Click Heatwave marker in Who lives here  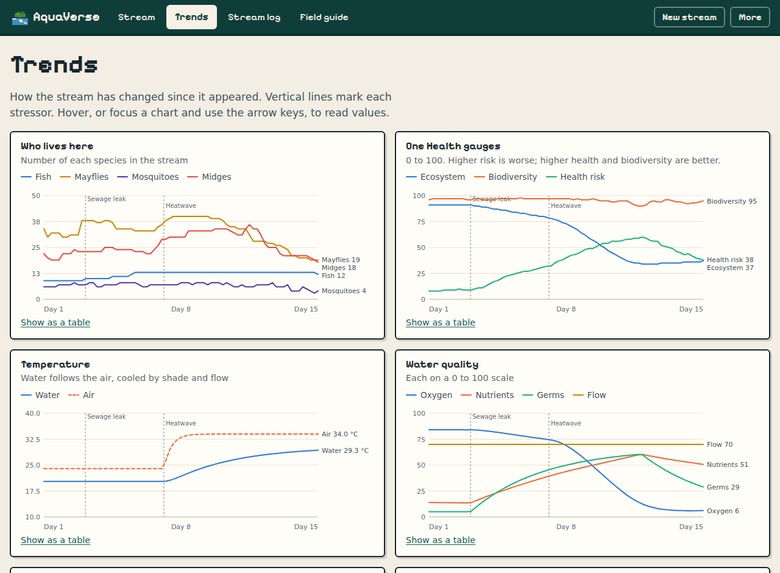(181, 205)
